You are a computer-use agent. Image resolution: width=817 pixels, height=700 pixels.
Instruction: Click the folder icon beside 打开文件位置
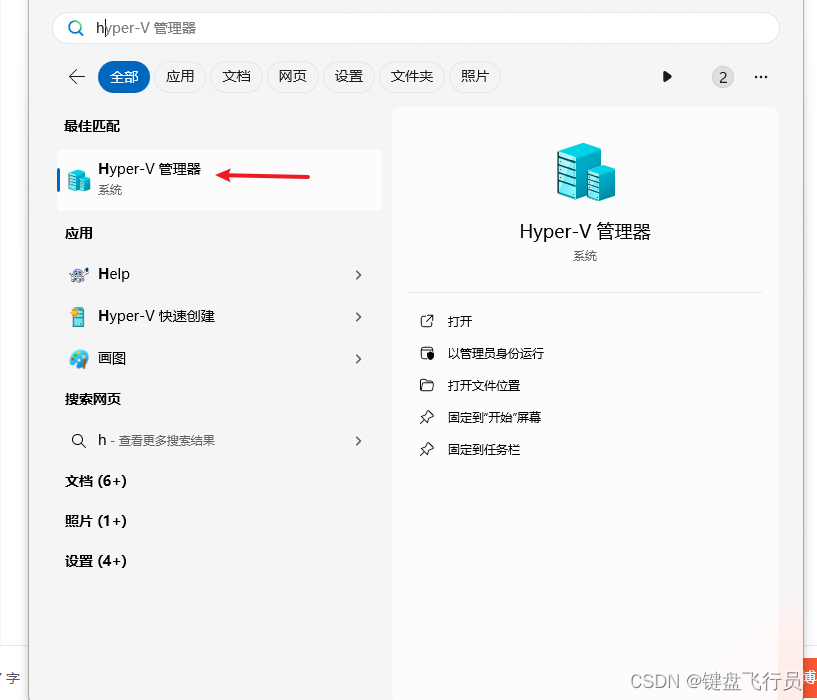[x=427, y=385]
